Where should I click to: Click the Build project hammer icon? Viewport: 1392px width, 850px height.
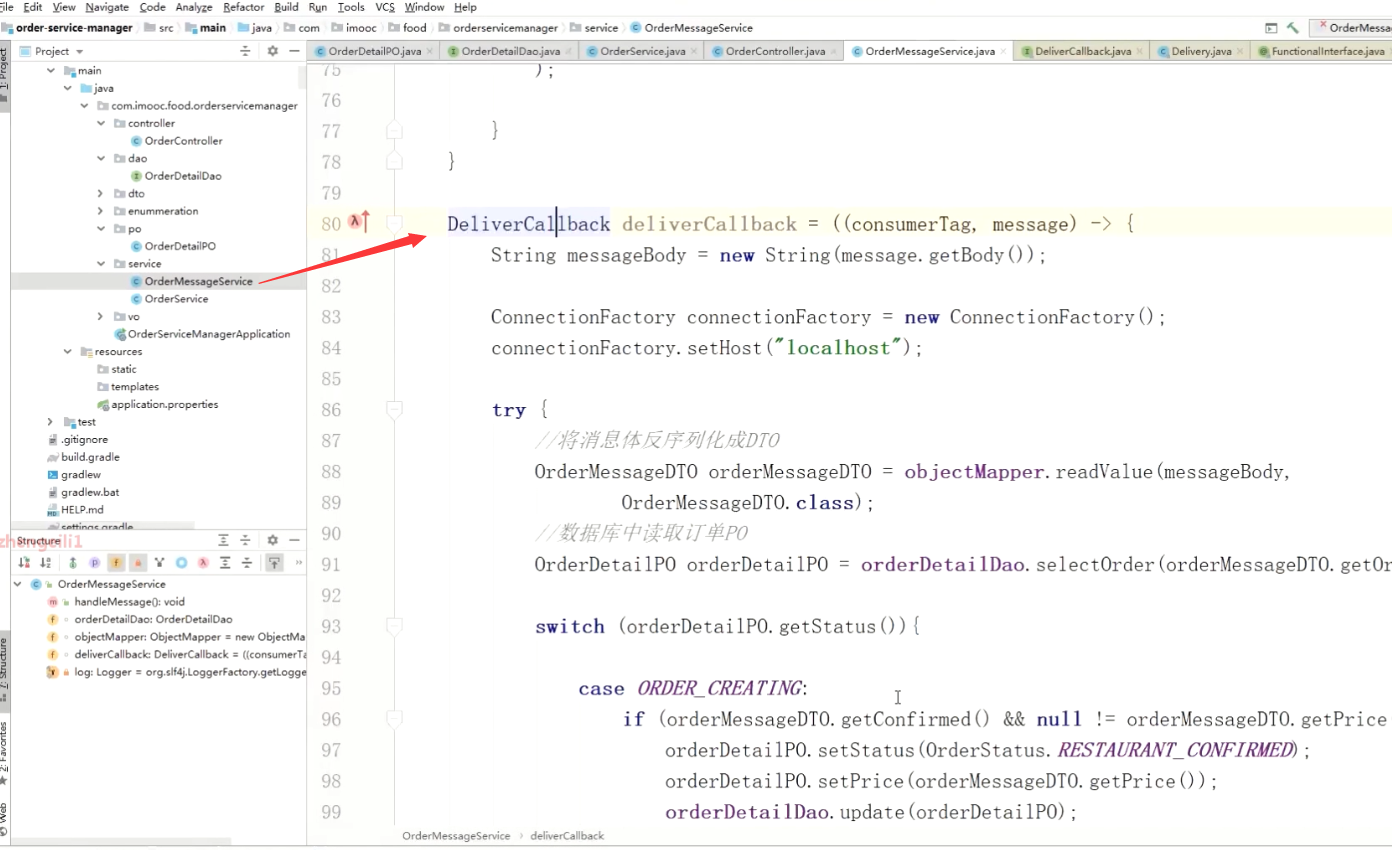click(x=1293, y=28)
